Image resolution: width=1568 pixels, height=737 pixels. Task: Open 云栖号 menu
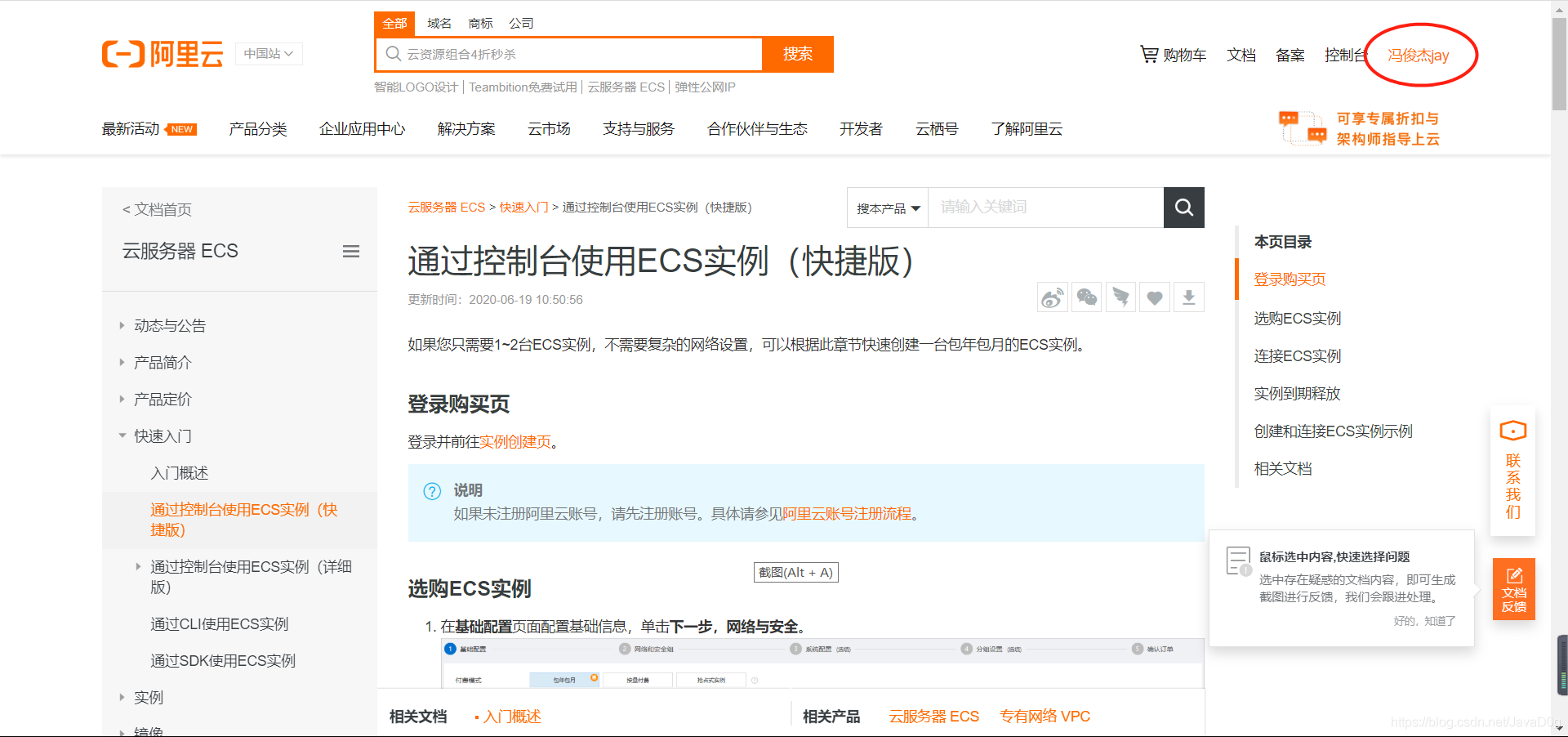(x=937, y=129)
